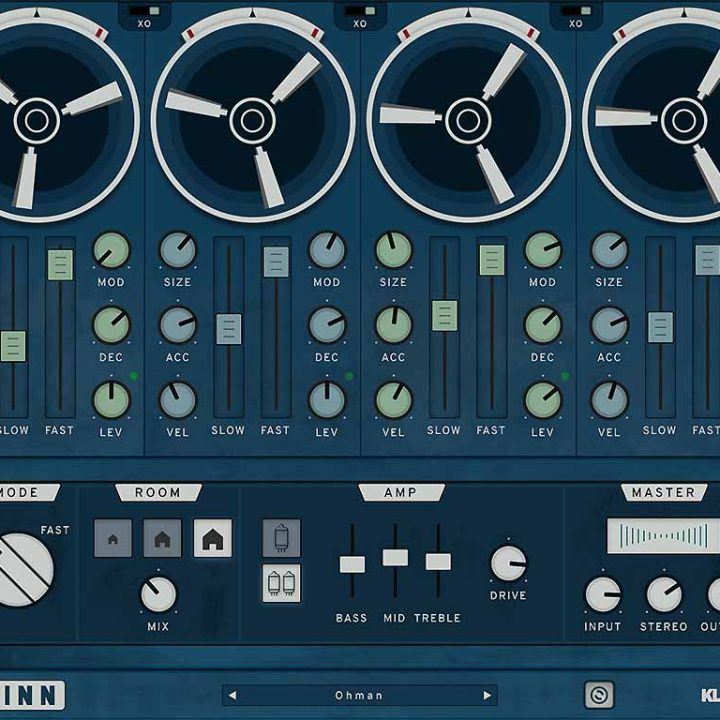Click the MASTER section label
The image size is (720, 720).
(x=664, y=492)
